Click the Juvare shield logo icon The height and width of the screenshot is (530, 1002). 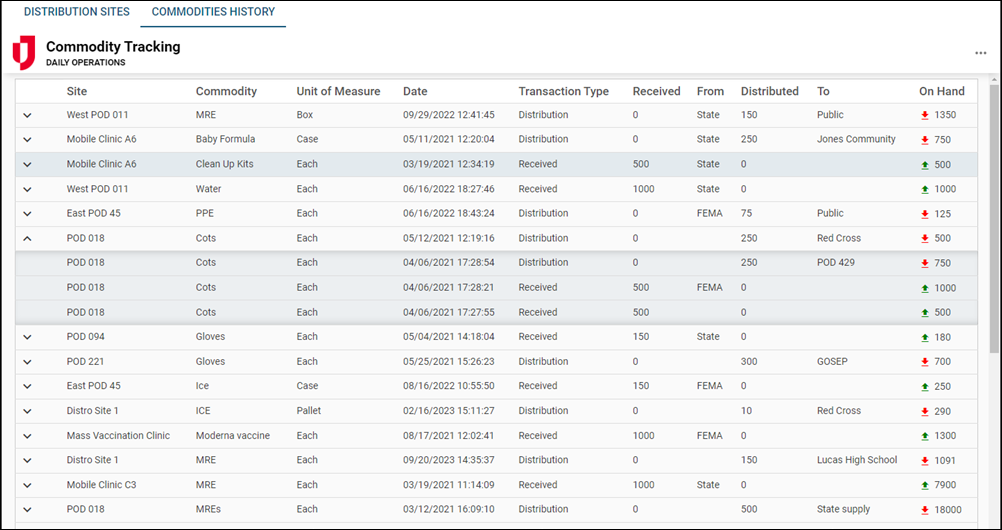23,52
